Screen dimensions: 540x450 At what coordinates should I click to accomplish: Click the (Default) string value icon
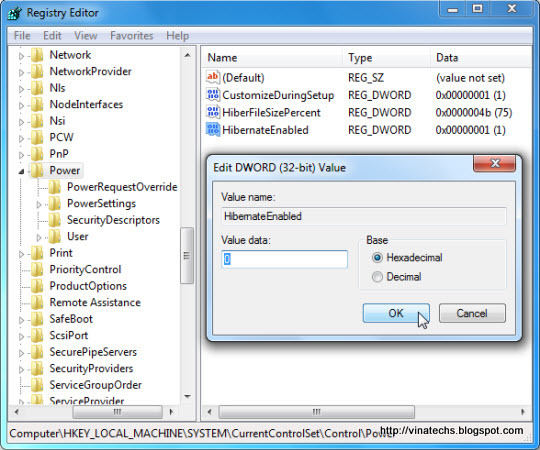pyautogui.click(x=213, y=77)
